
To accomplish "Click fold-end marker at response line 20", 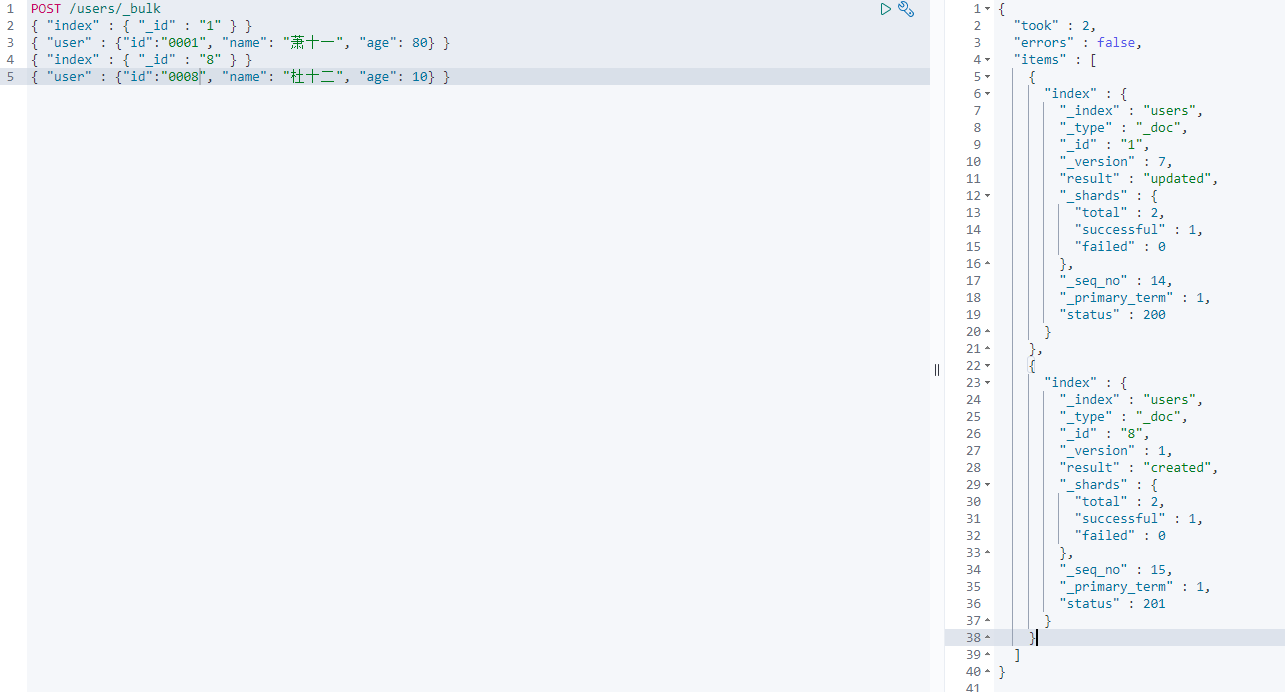I will pyautogui.click(x=988, y=332).
